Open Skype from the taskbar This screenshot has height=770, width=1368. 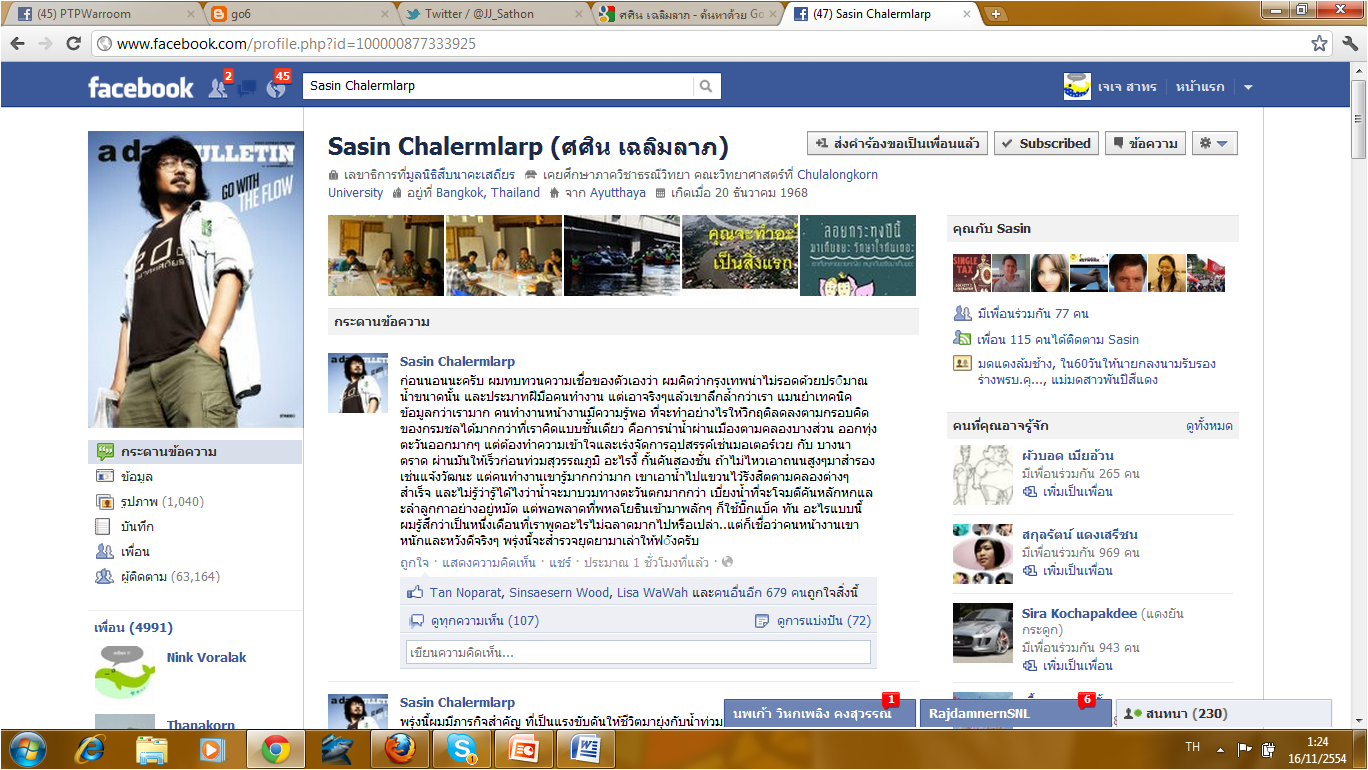click(x=462, y=748)
